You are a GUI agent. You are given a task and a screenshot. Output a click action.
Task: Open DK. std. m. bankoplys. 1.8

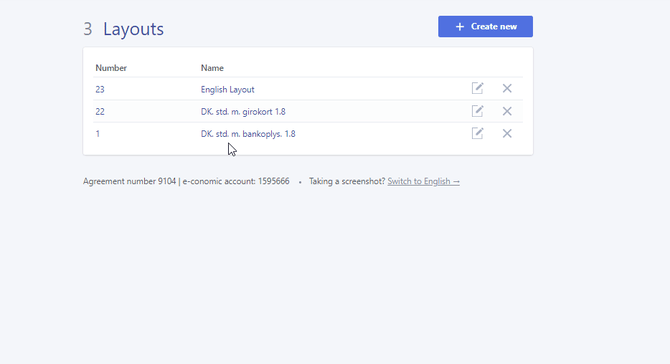248,134
